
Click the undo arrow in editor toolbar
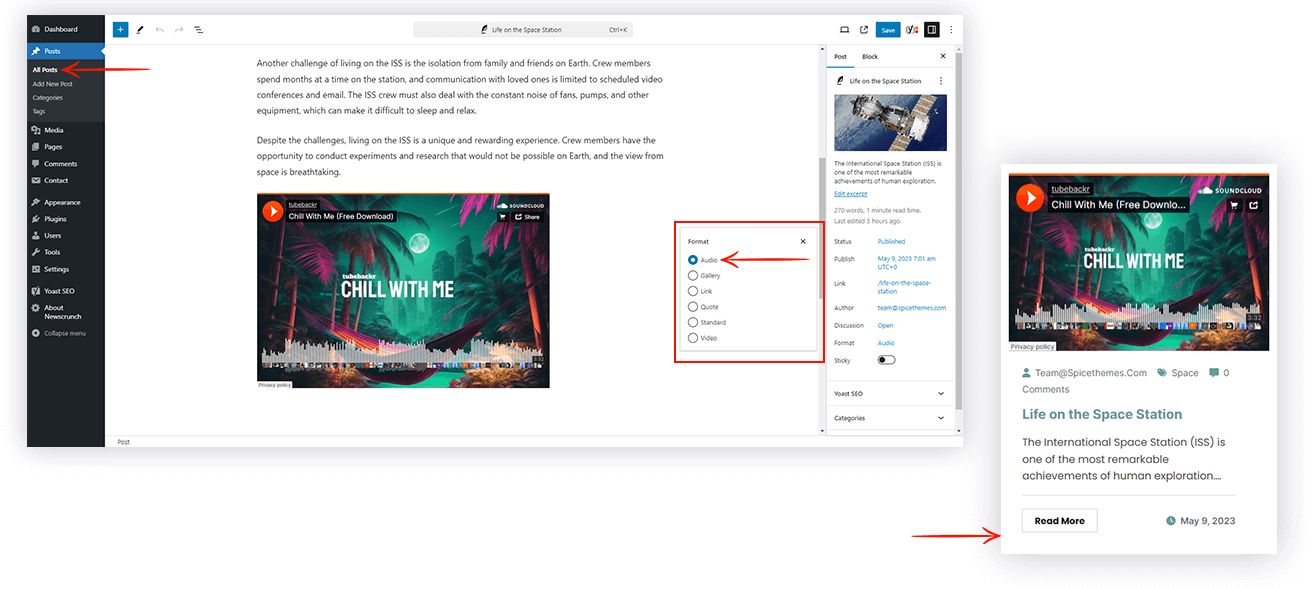tap(160, 30)
